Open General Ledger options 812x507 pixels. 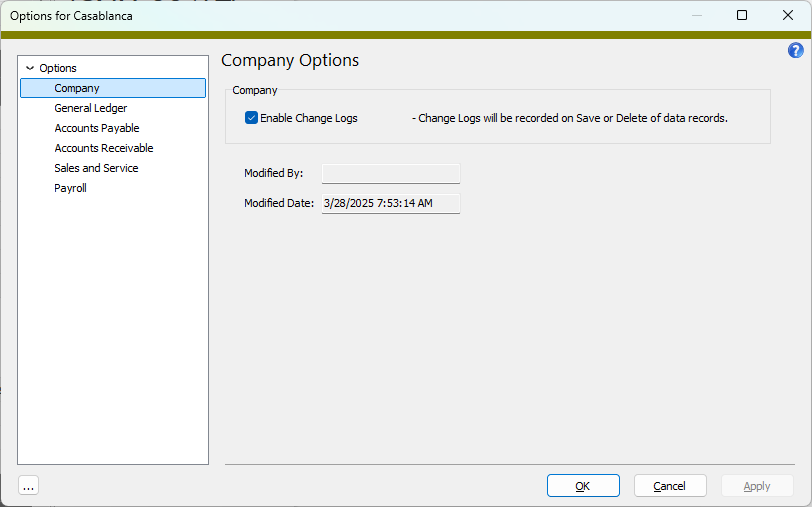(91, 108)
